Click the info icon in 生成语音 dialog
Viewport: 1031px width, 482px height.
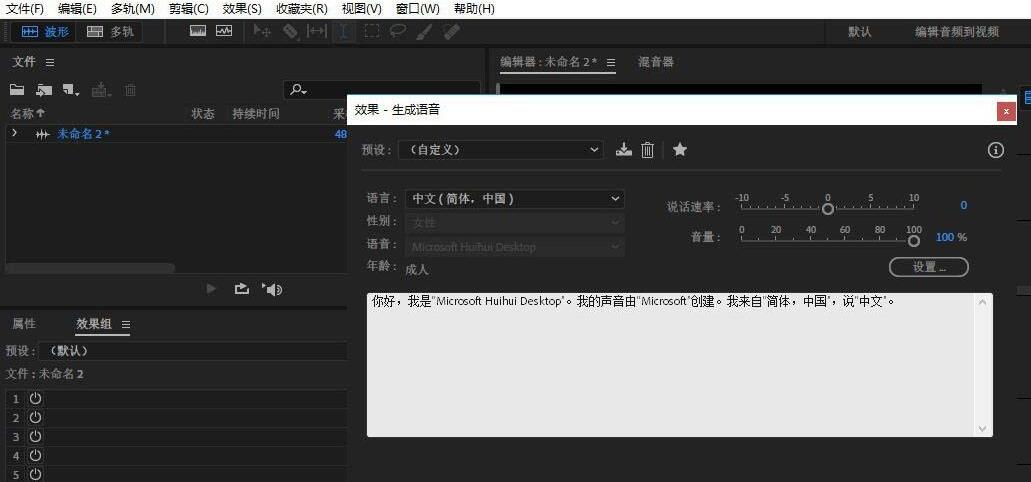pyautogui.click(x=995, y=150)
